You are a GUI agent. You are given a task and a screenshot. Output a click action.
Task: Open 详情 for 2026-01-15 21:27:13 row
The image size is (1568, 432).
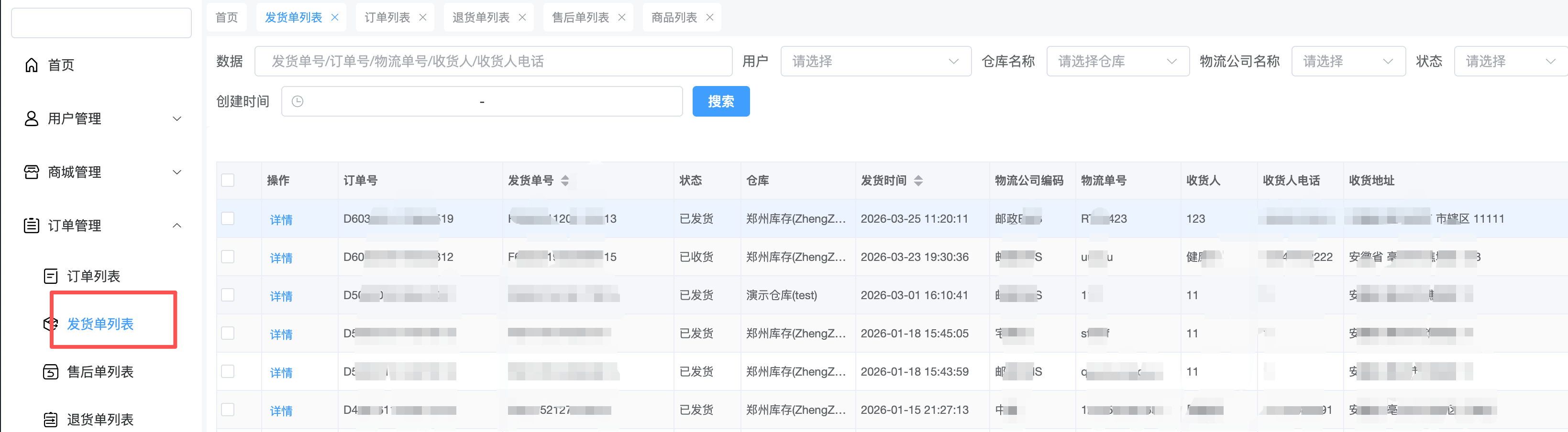click(281, 410)
